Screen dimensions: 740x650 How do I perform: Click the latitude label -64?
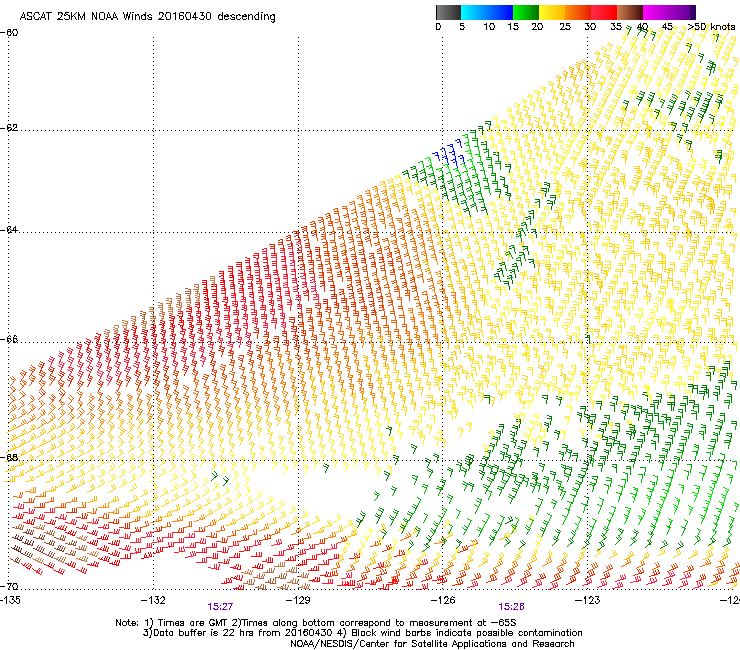[9, 230]
